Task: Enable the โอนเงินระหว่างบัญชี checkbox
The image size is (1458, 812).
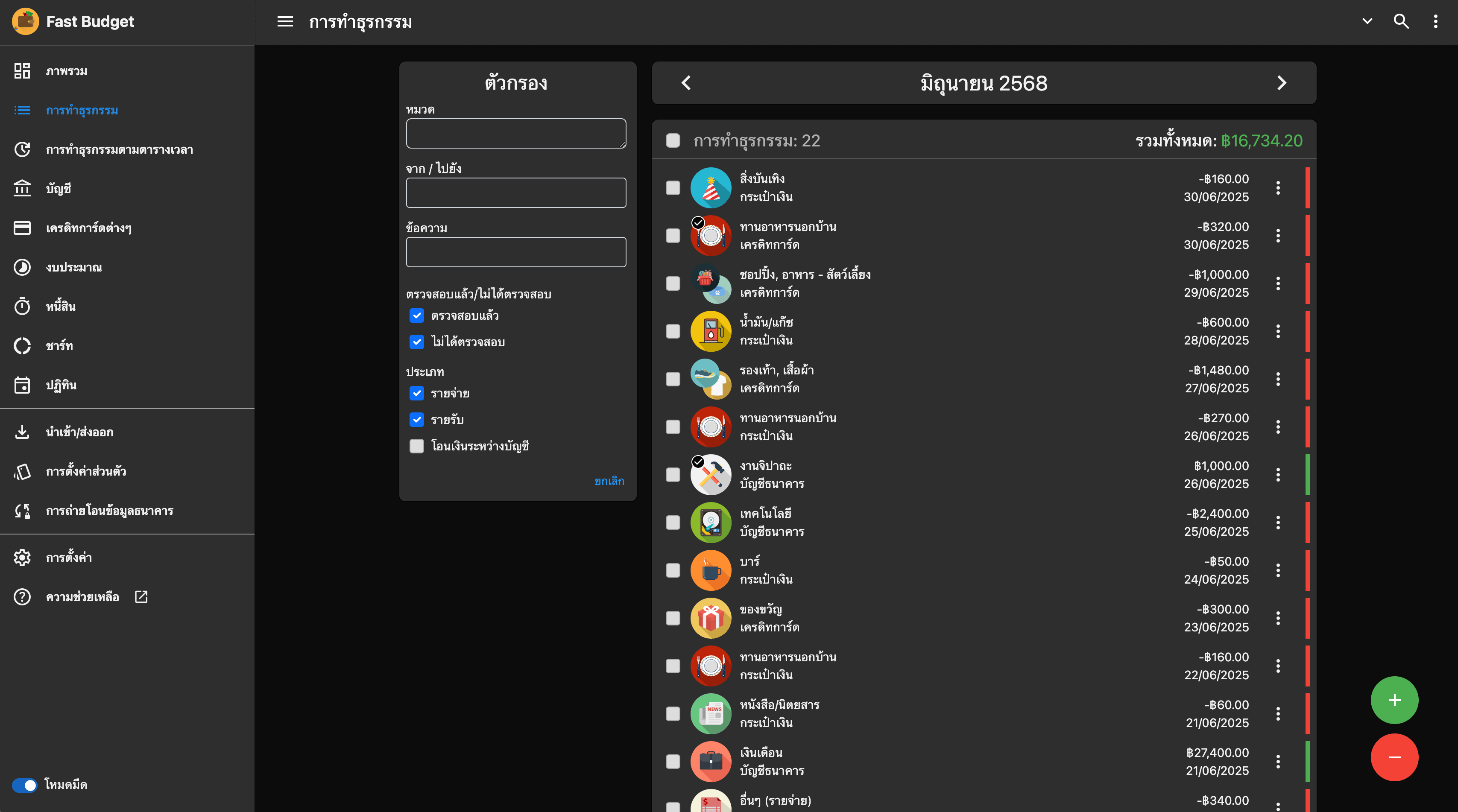Action: tap(416, 446)
